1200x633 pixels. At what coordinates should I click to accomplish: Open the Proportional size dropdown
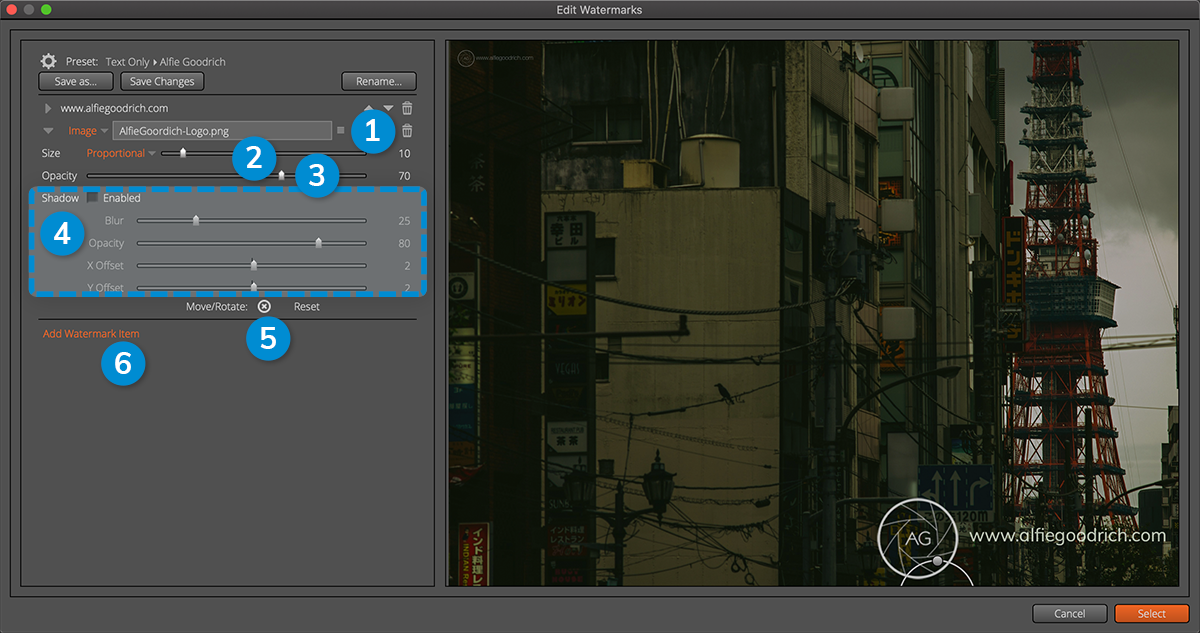click(x=121, y=153)
